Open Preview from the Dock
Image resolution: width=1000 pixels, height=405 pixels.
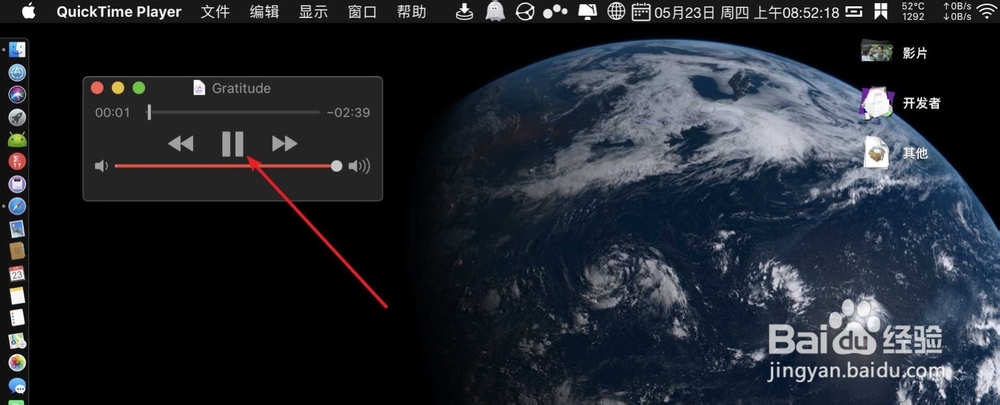pos(17,229)
